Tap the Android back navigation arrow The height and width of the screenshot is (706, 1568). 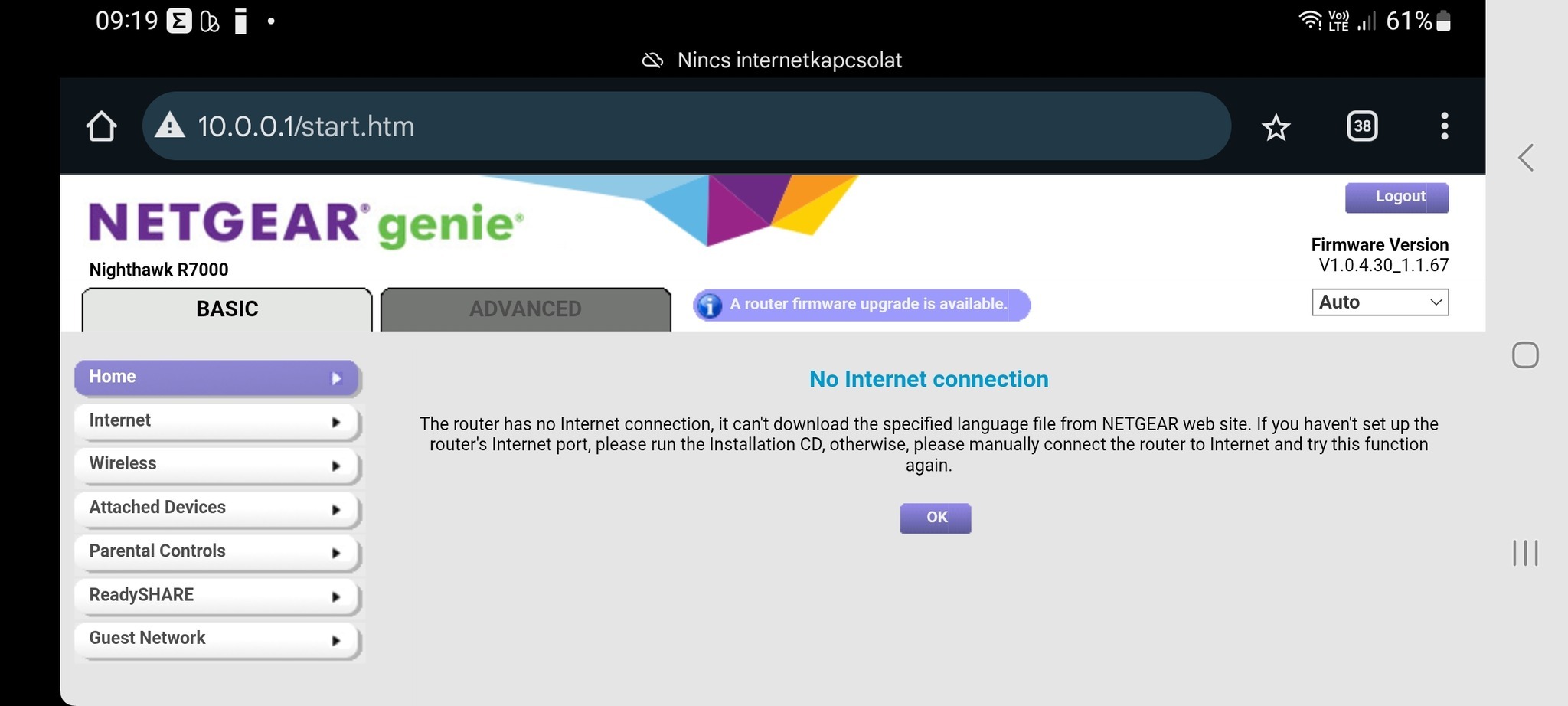(1526, 158)
